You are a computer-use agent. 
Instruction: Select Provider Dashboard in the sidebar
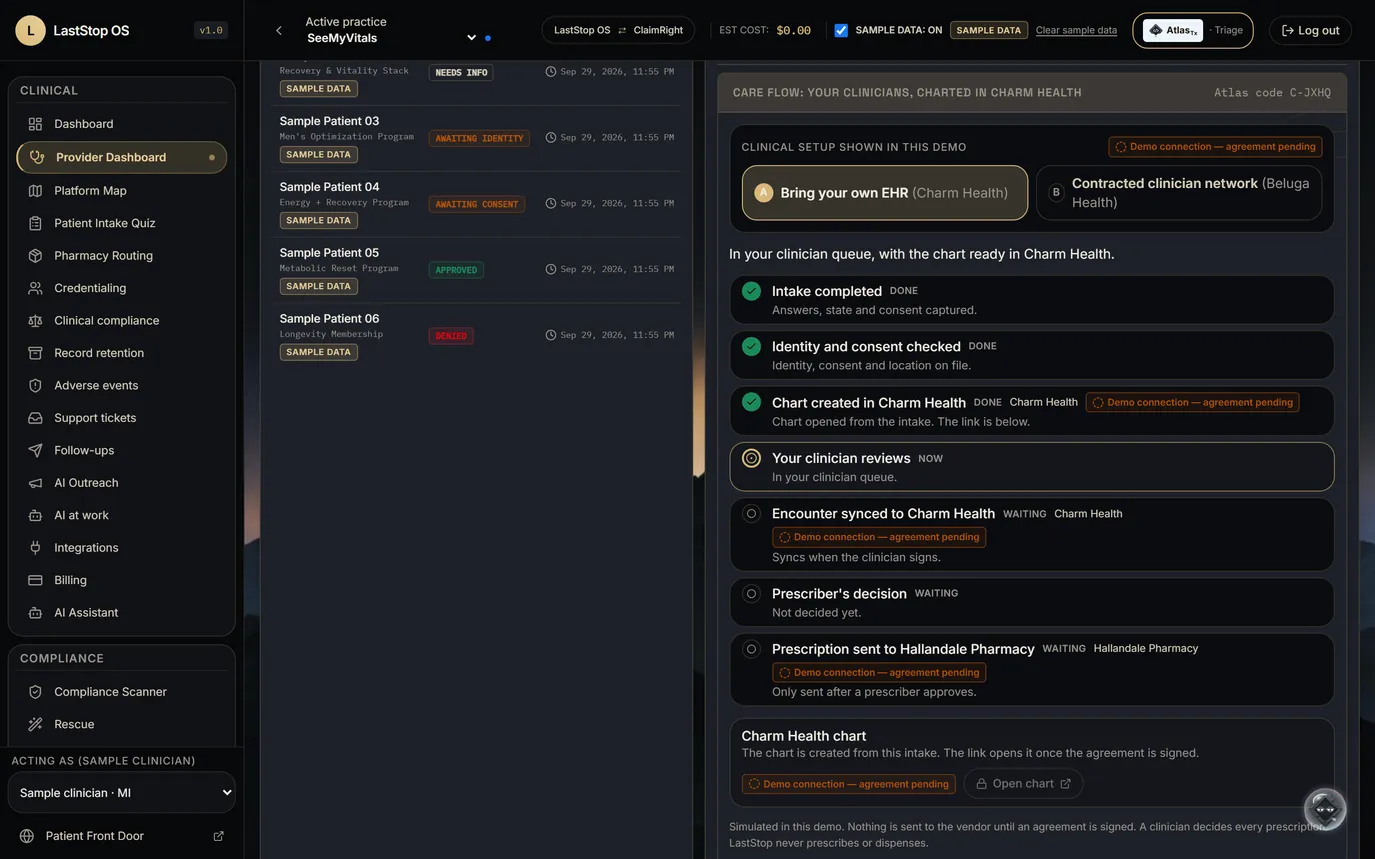click(122, 157)
